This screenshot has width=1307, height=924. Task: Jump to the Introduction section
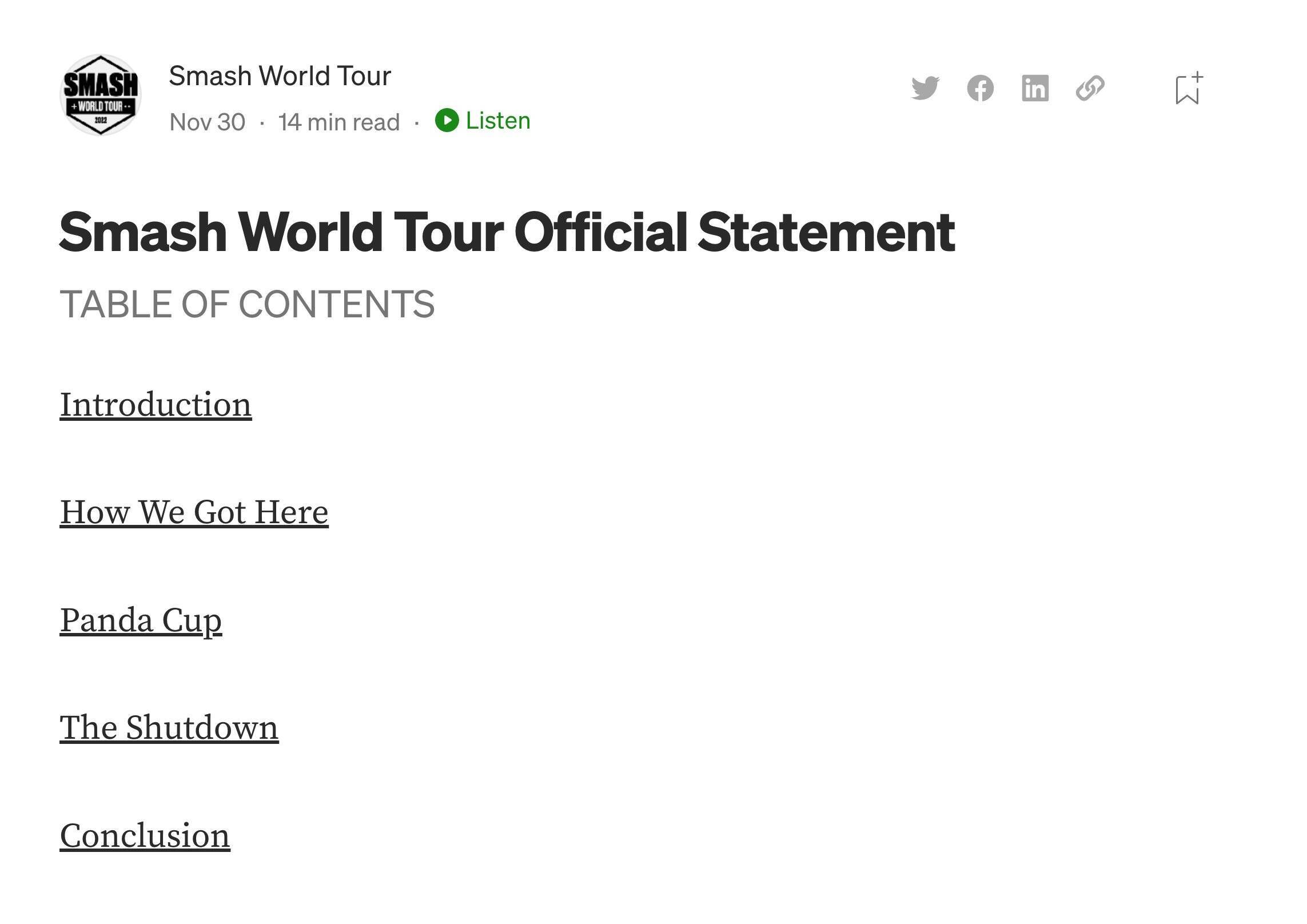(x=156, y=405)
